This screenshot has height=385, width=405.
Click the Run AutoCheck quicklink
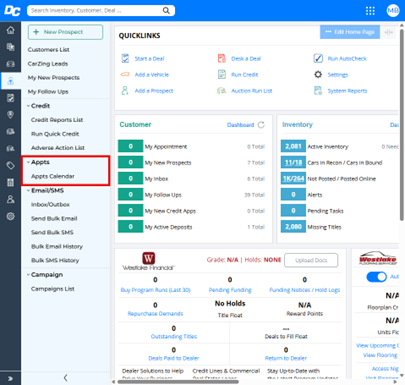(347, 59)
